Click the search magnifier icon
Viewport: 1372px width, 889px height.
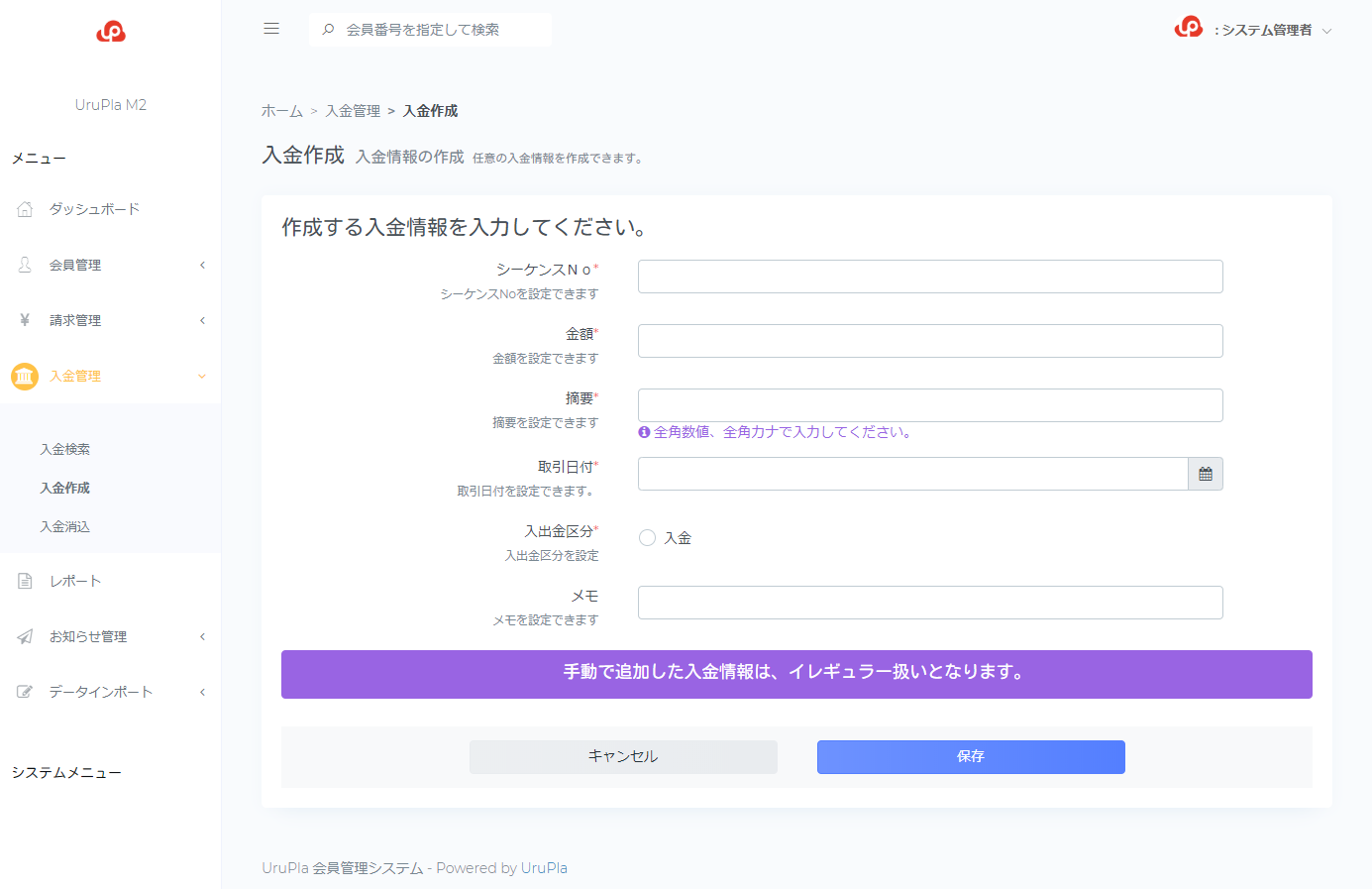[328, 30]
